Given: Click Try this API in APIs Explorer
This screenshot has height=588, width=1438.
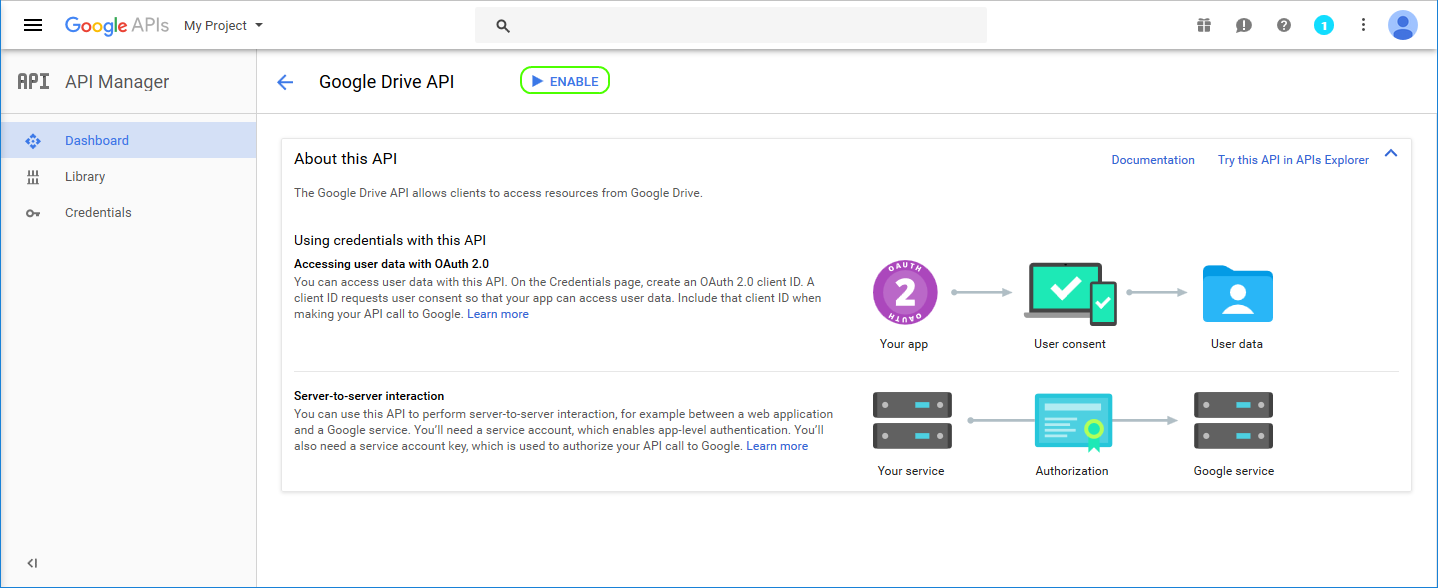Looking at the screenshot, I should click(1293, 160).
